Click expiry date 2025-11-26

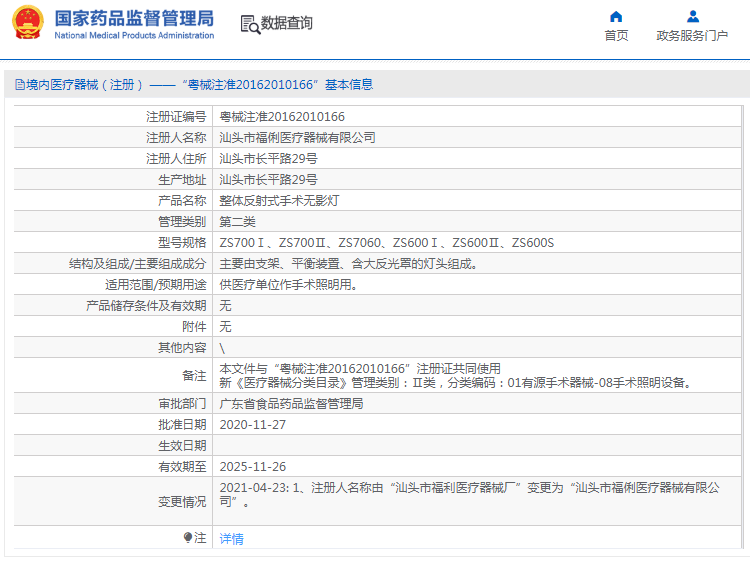[253, 467]
